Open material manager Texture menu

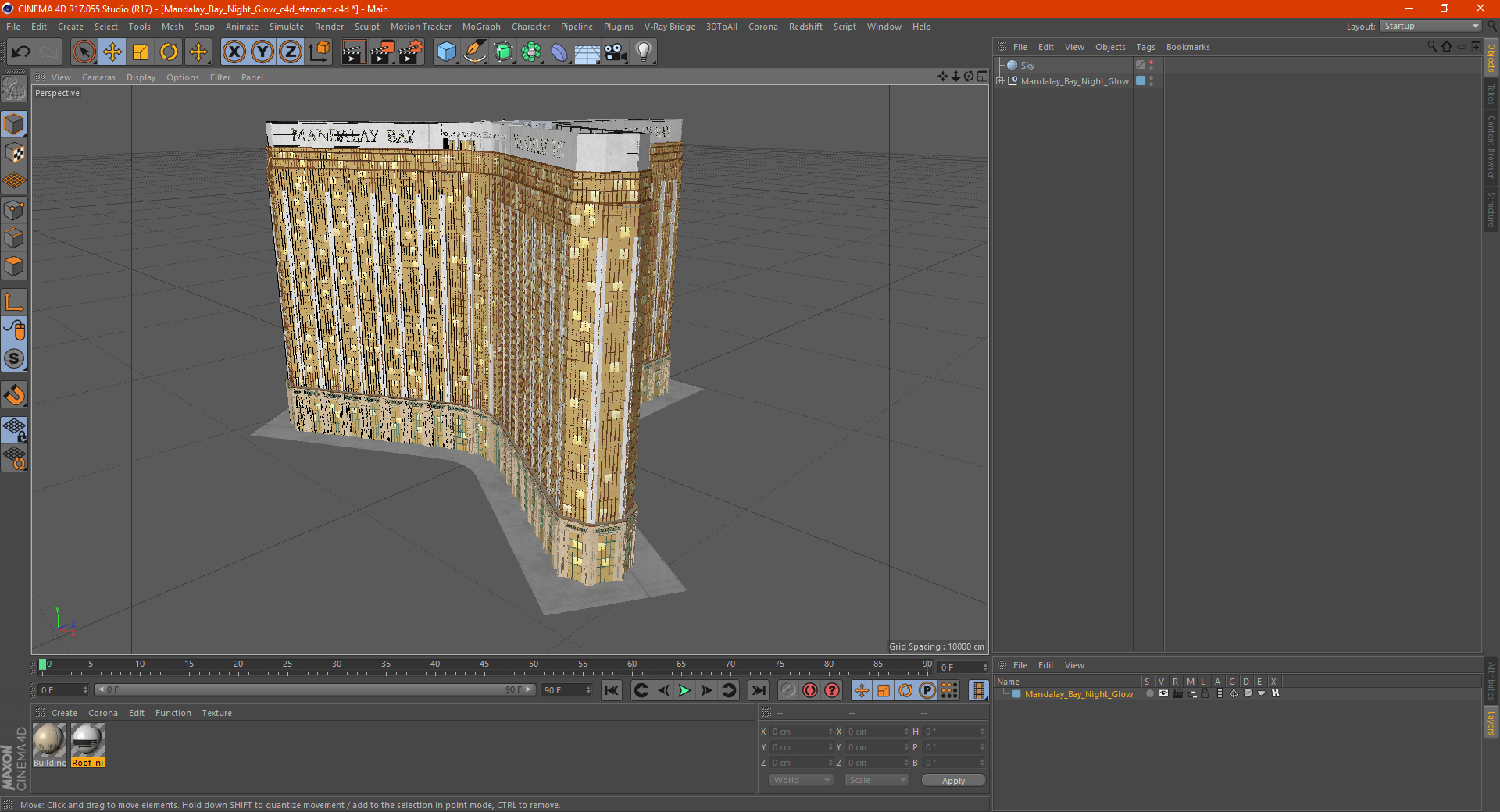pyautogui.click(x=216, y=713)
